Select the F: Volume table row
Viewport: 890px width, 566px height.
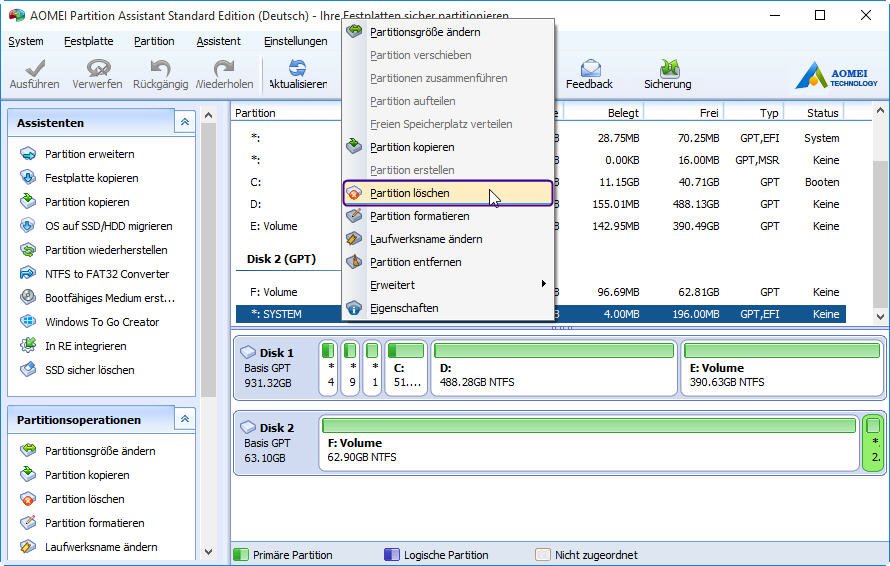540,292
